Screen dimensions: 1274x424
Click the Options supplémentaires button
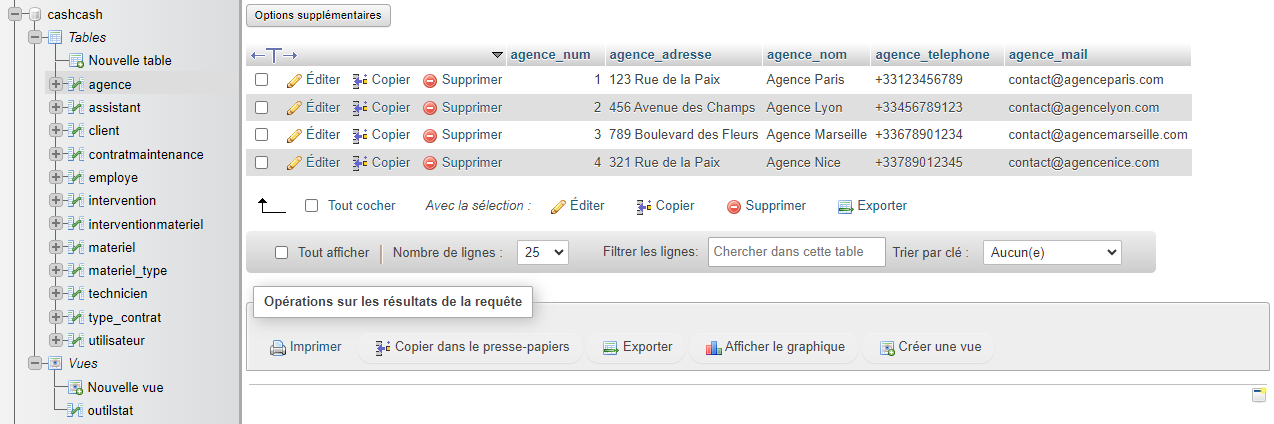point(319,15)
